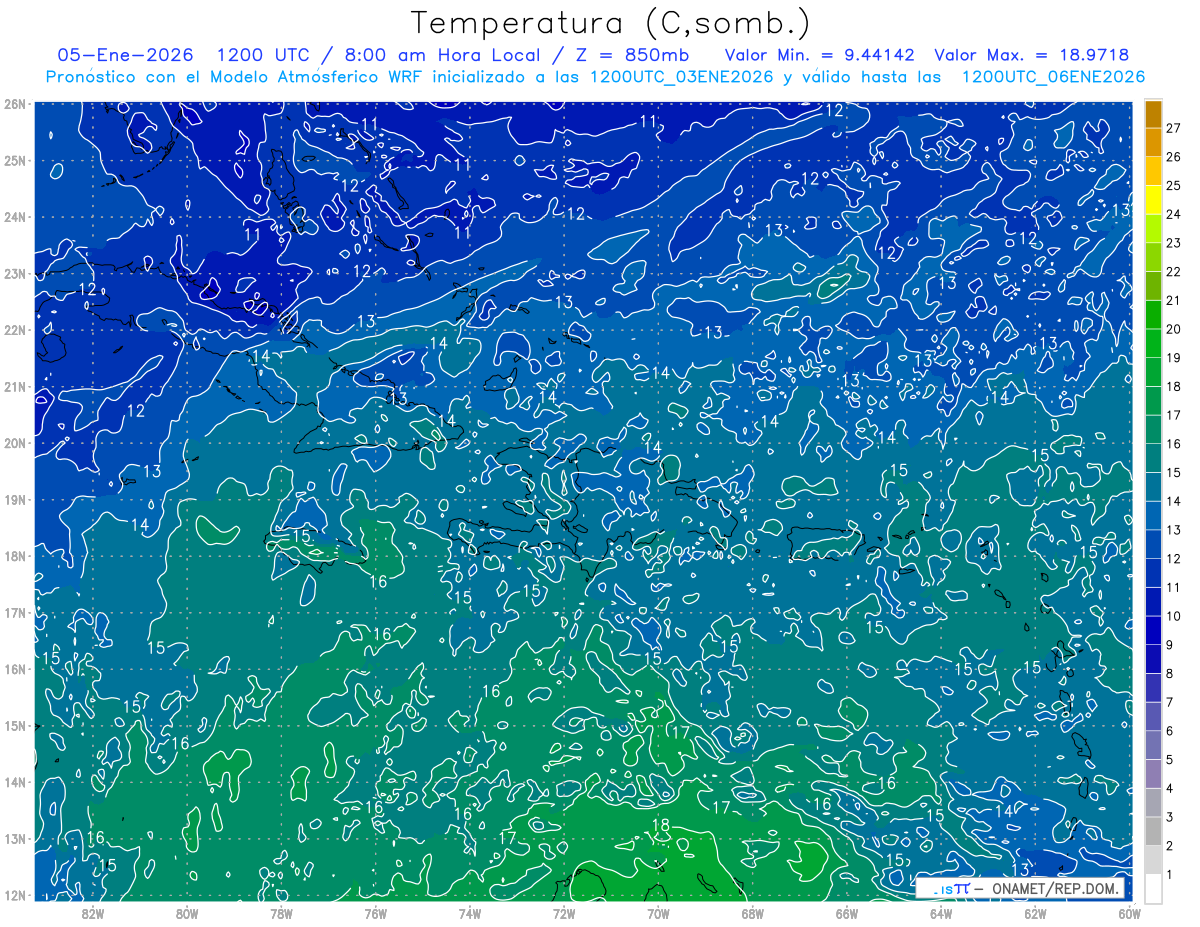This screenshot has width=1200, height=927.
Task: Click the '76W' longitude axis label
Action: pyautogui.click(x=375, y=912)
